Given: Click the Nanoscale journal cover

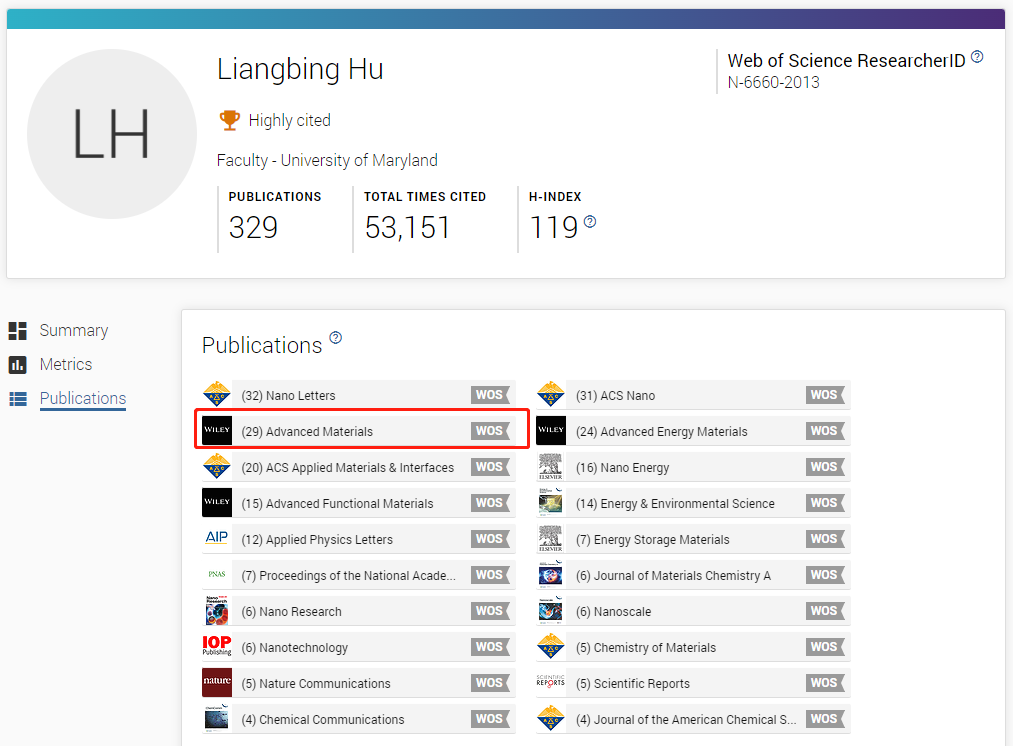Looking at the screenshot, I should pyautogui.click(x=550, y=611).
